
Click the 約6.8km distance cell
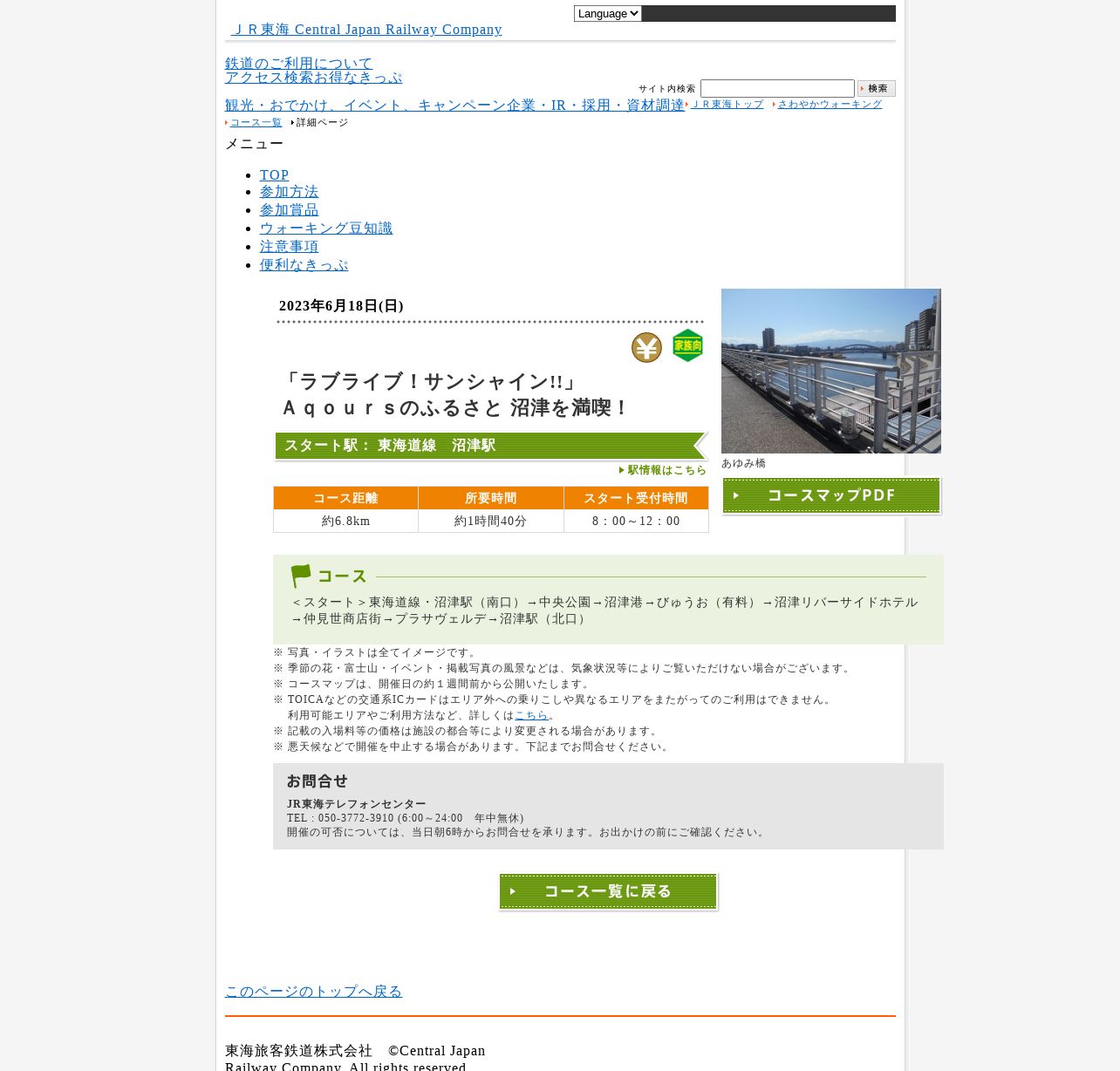coord(345,521)
